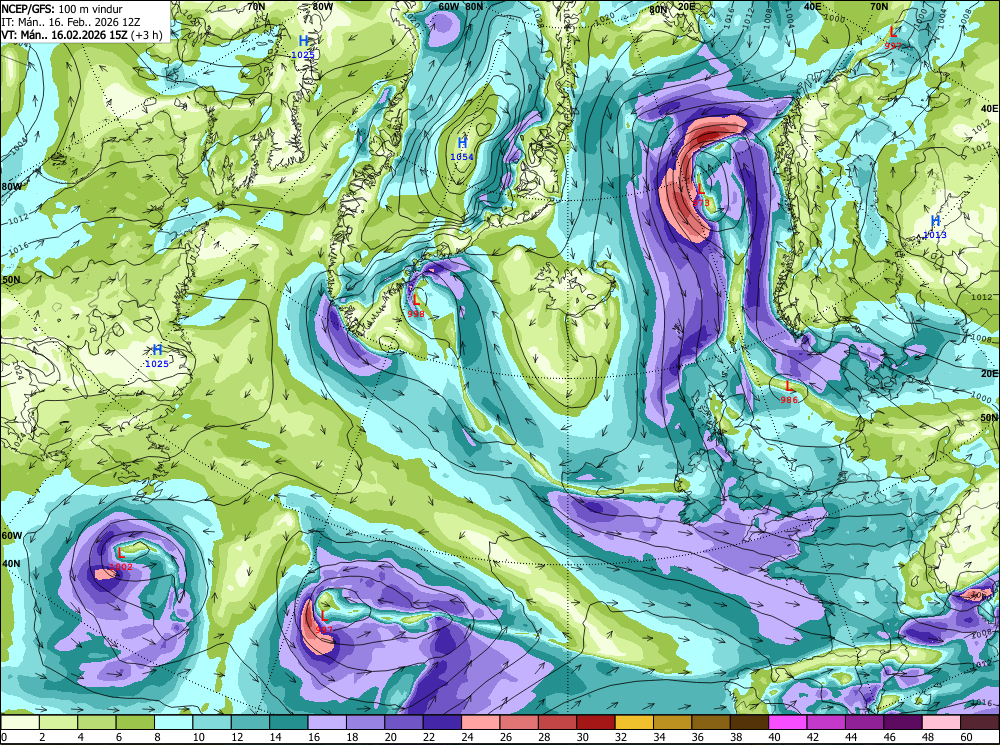
Task: Select the deep indigo 22–24 legend swatch
Action: coord(442,722)
